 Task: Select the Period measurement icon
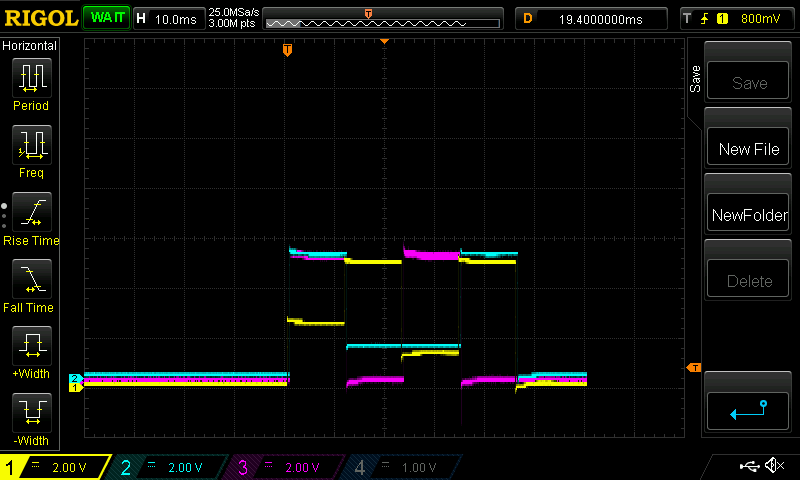[x=32, y=78]
